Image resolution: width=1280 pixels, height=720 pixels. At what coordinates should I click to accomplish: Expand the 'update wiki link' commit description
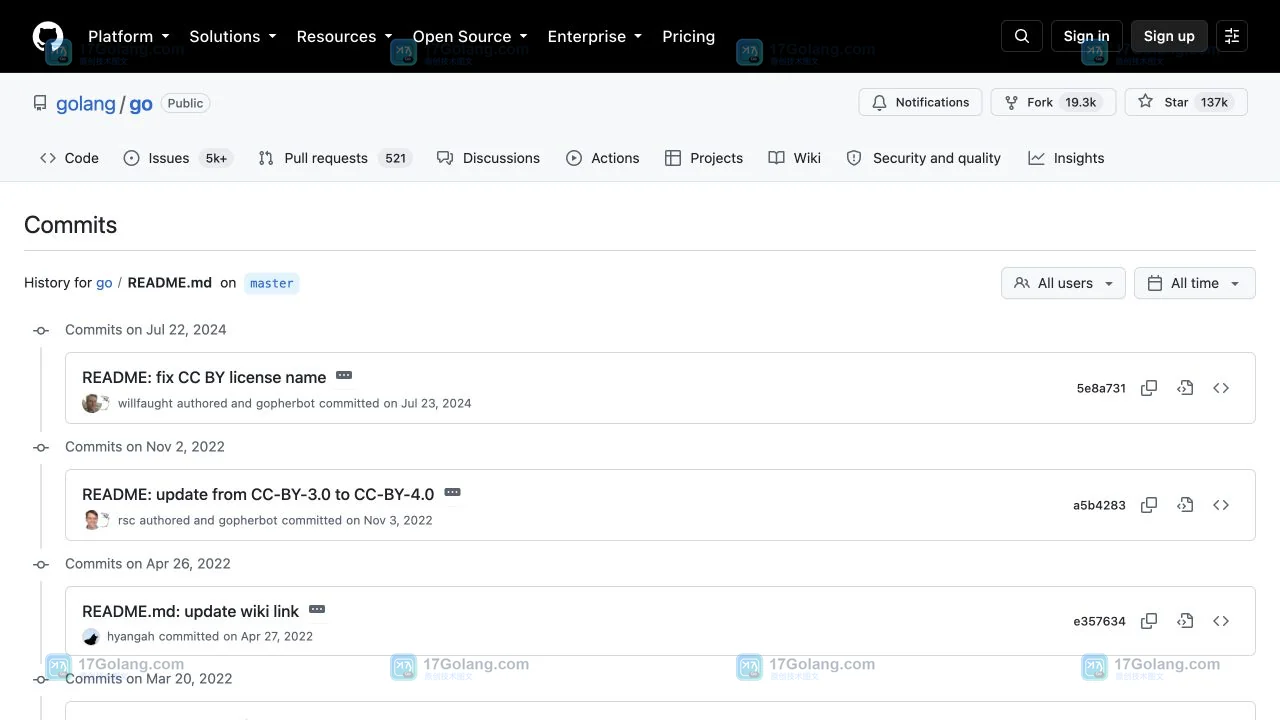317,610
